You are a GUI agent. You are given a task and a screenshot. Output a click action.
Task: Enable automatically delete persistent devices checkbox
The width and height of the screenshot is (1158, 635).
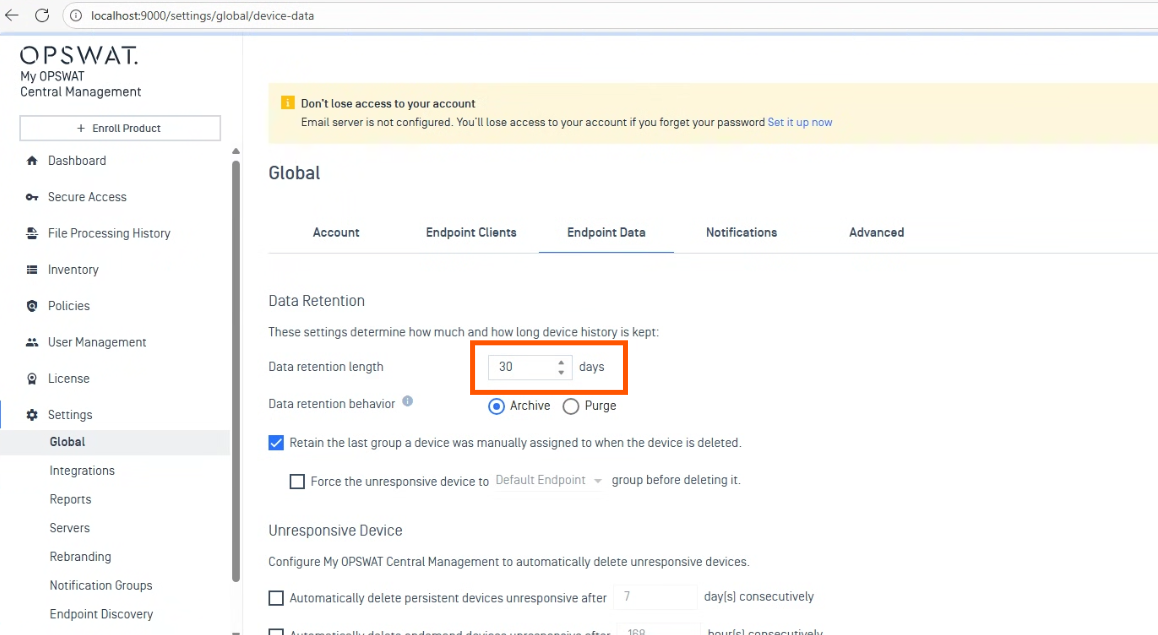pyautogui.click(x=277, y=598)
